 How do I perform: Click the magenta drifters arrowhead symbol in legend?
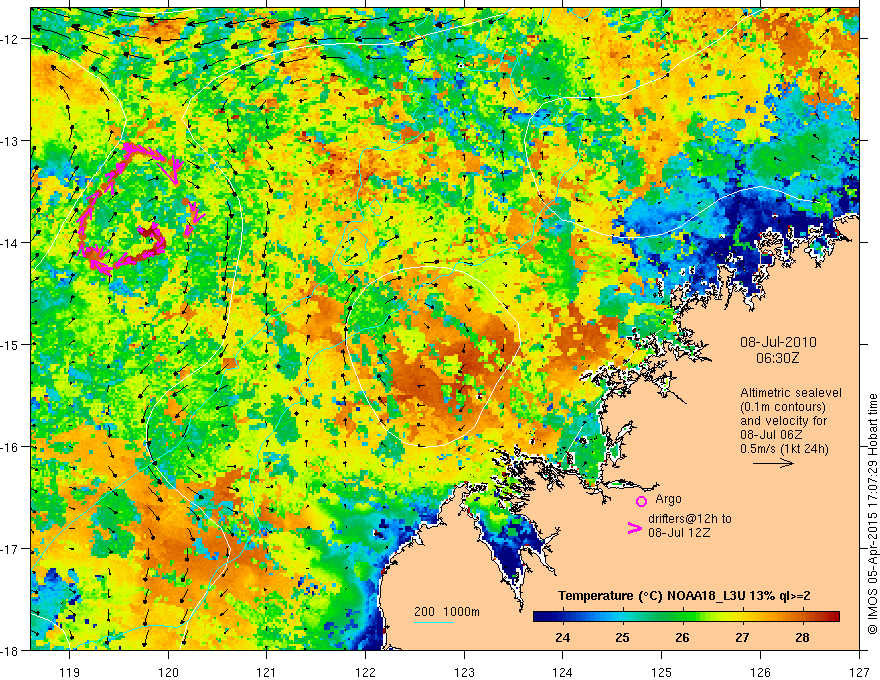634,528
